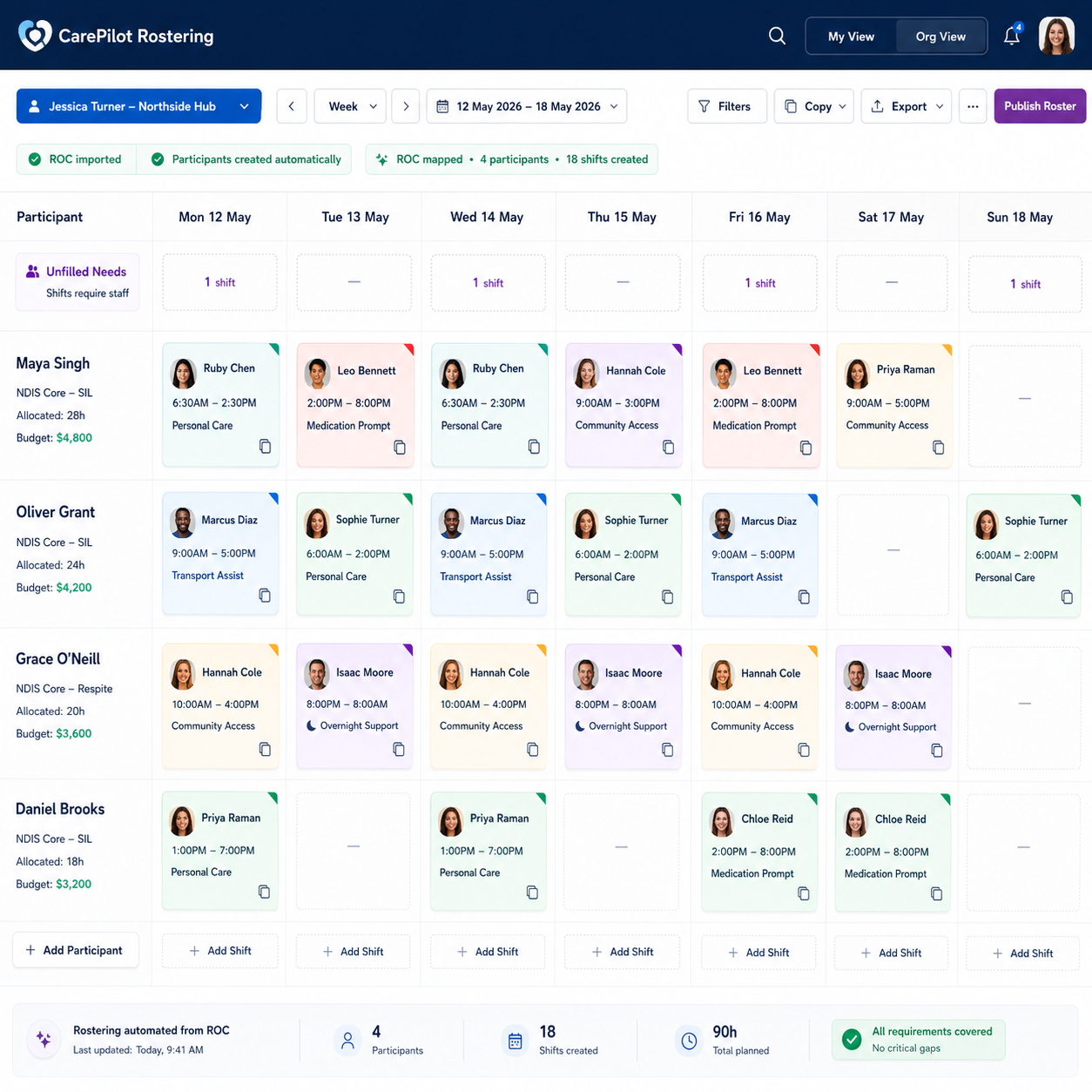
Task: Open Unfilled Needs row label
Action: point(78,281)
